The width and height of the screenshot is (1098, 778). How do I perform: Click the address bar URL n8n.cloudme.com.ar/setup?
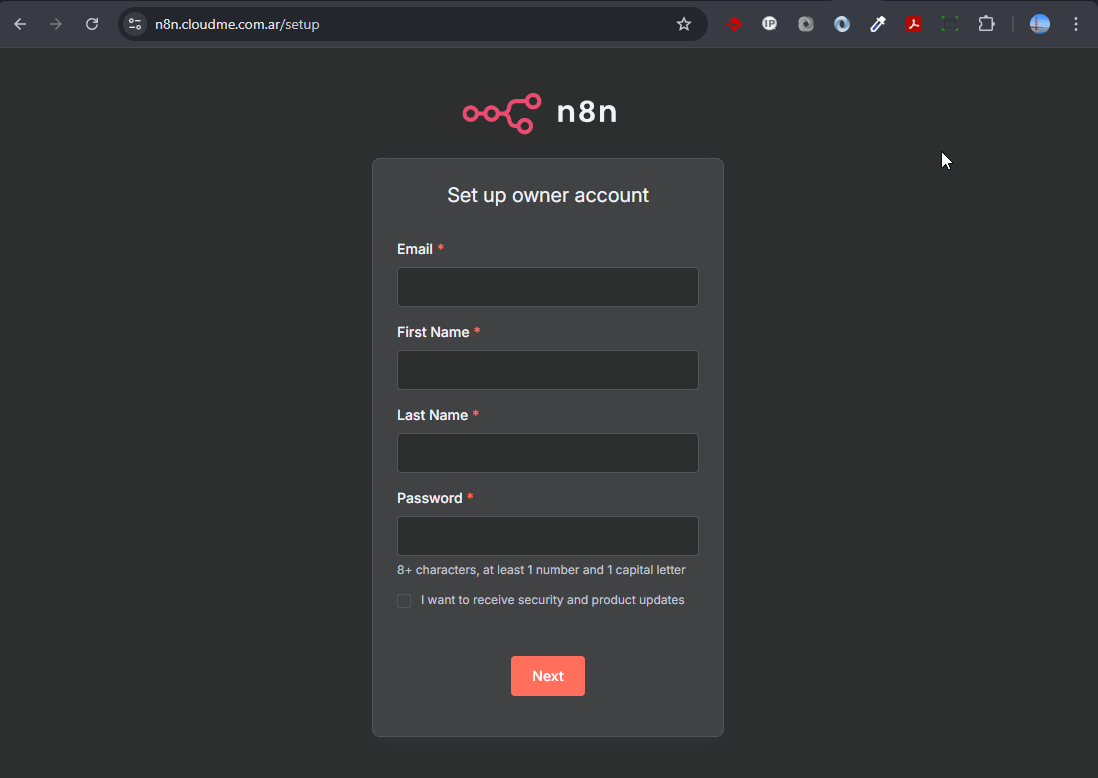click(x=237, y=25)
